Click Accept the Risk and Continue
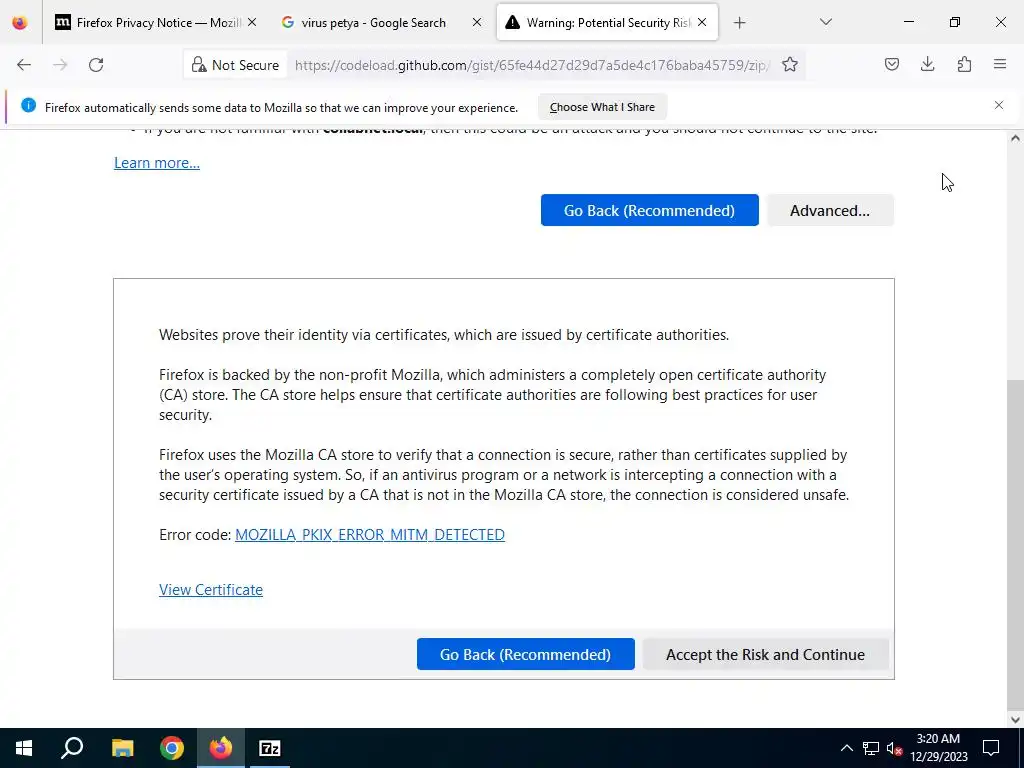The width and height of the screenshot is (1024, 768). tap(765, 654)
